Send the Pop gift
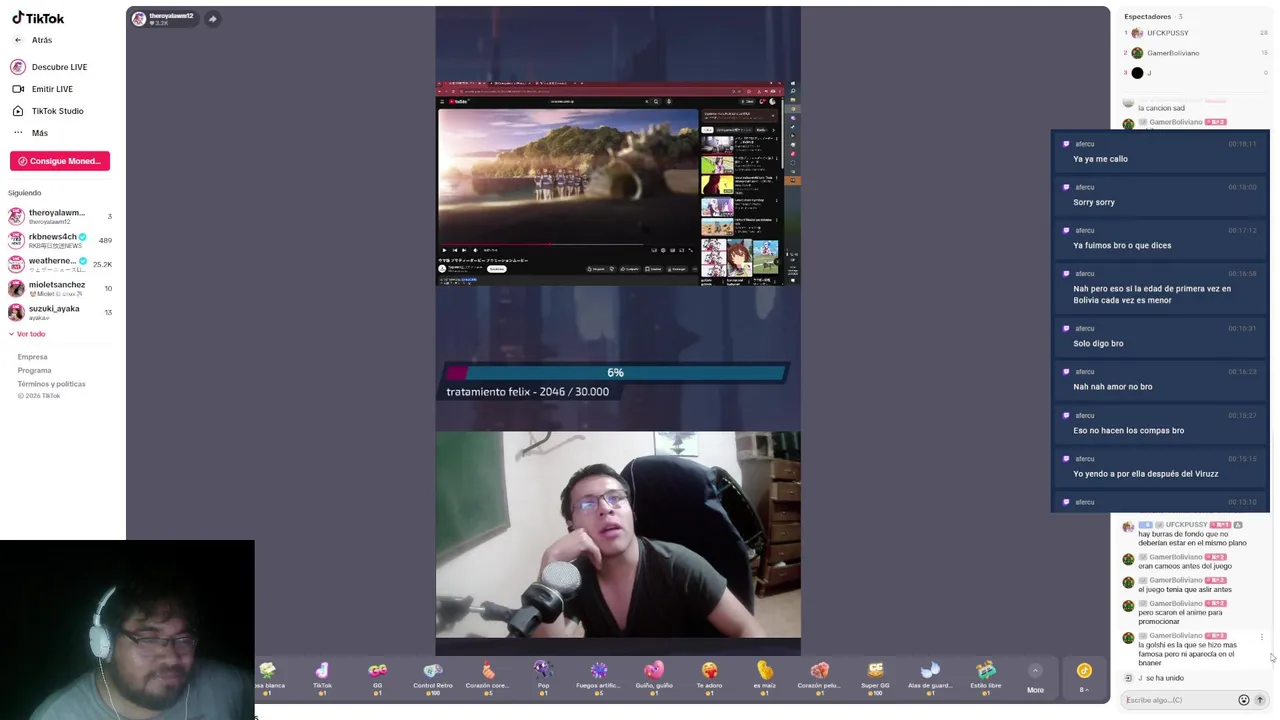 coord(543,677)
